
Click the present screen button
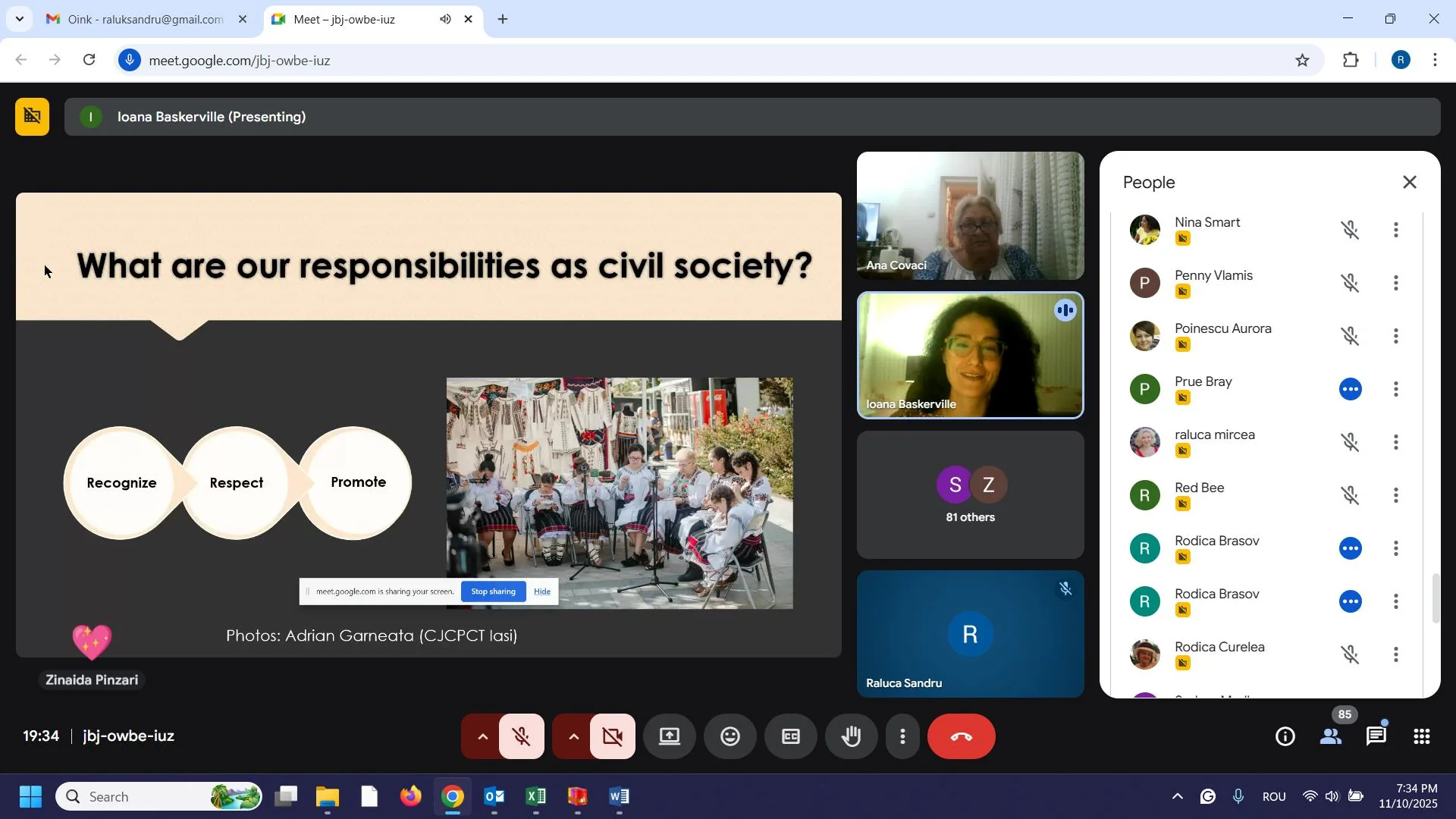pos(669,737)
